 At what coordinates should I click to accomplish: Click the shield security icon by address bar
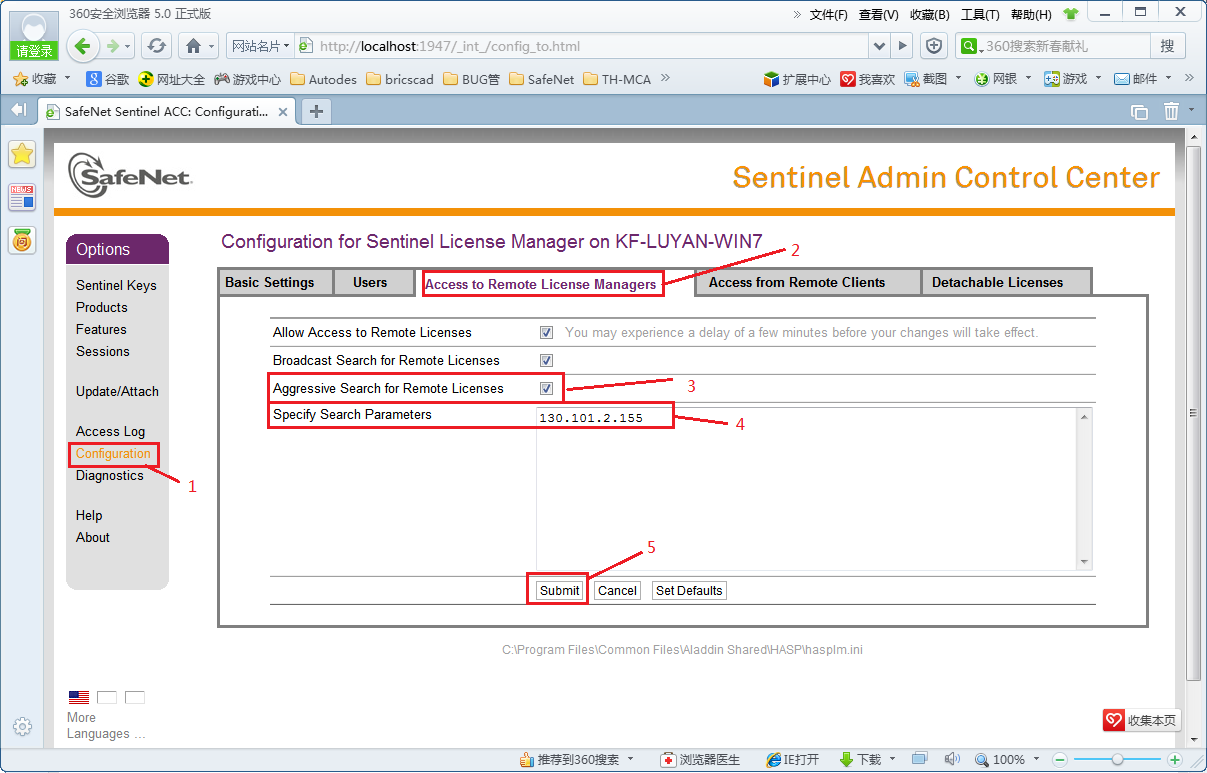click(x=934, y=46)
